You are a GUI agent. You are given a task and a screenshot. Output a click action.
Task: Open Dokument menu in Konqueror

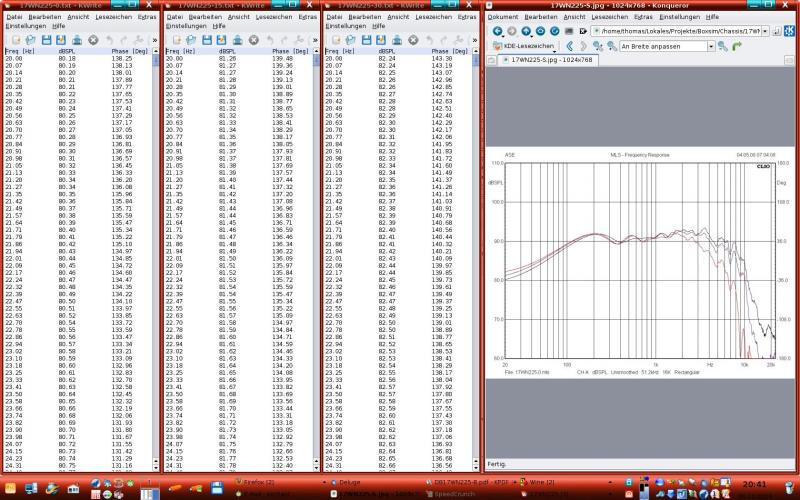[x=503, y=17]
